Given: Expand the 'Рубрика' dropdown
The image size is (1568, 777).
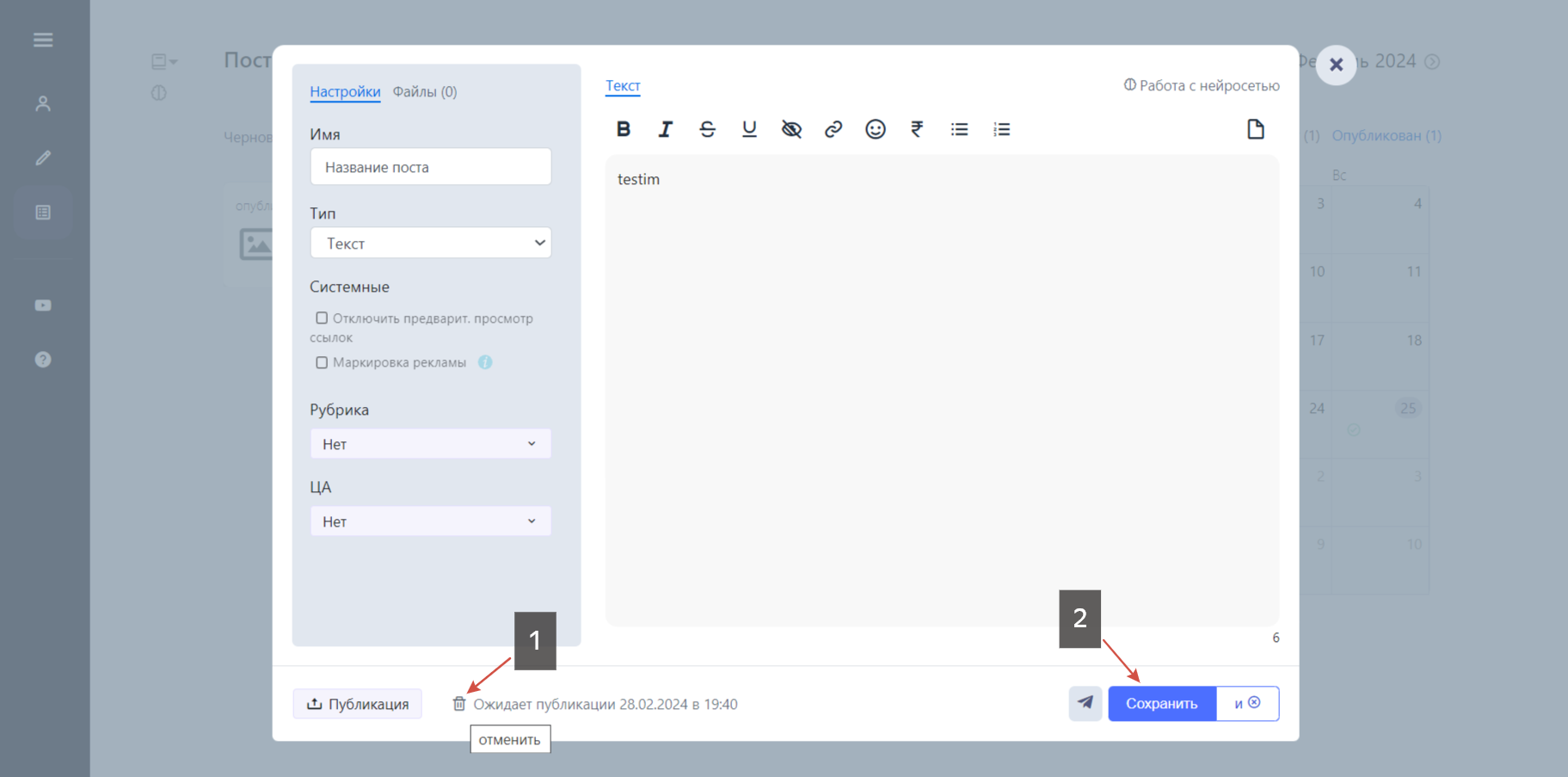Looking at the screenshot, I should pyautogui.click(x=430, y=444).
